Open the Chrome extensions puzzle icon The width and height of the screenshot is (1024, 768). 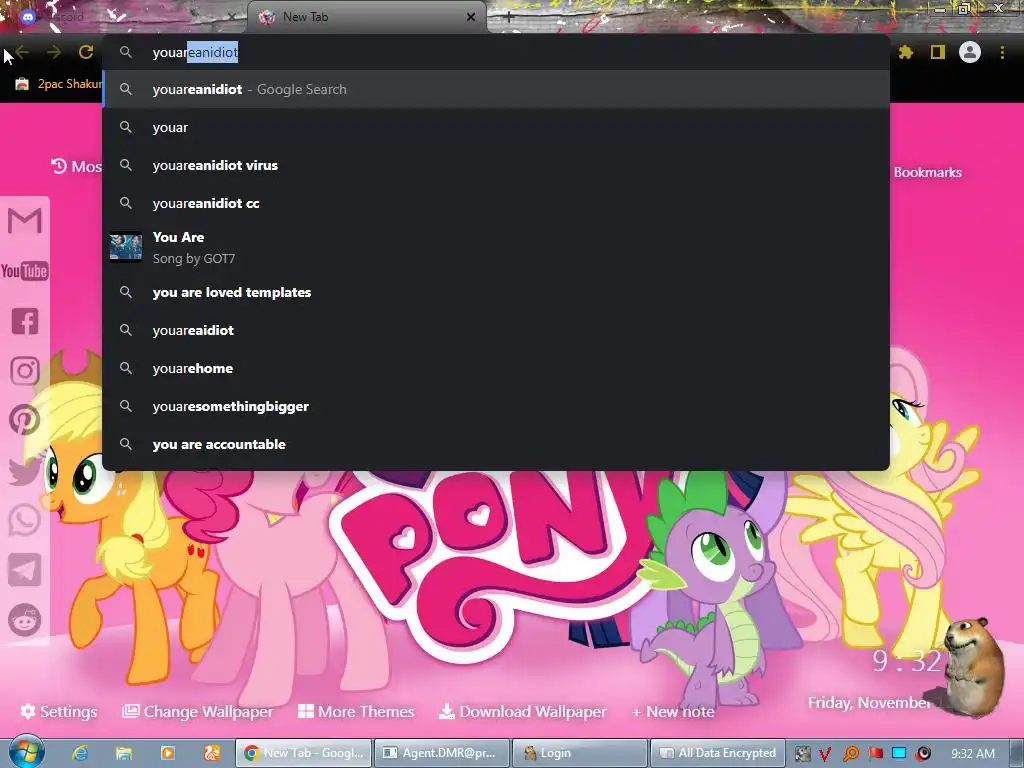tap(906, 52)
